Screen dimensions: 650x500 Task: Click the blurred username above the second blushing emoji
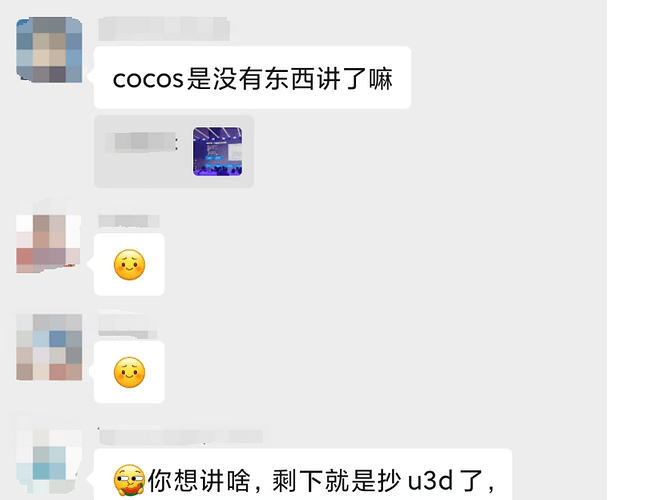click(x=128, y=326)
